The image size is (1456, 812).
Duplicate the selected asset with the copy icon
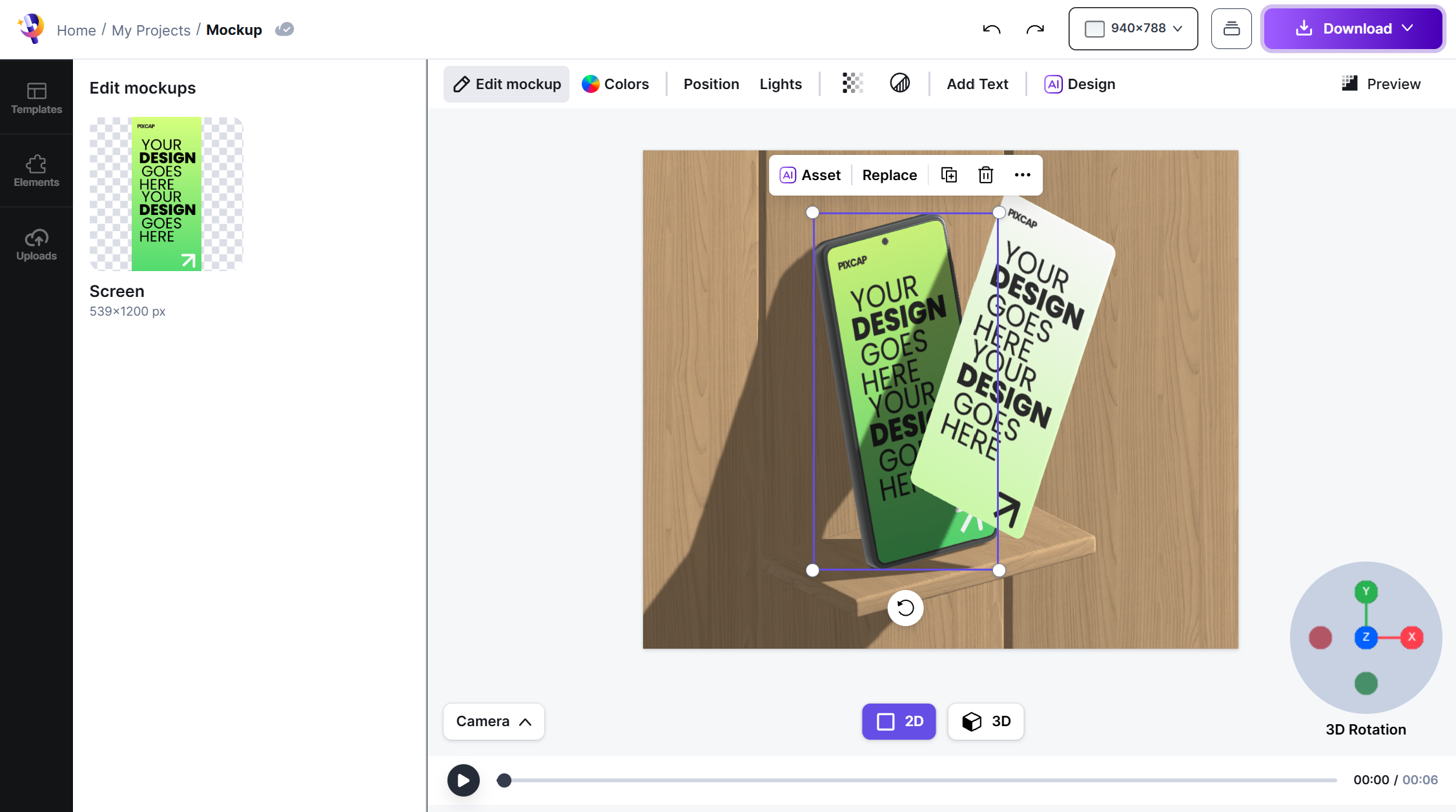pyautogui.click(x=948, y=175)
